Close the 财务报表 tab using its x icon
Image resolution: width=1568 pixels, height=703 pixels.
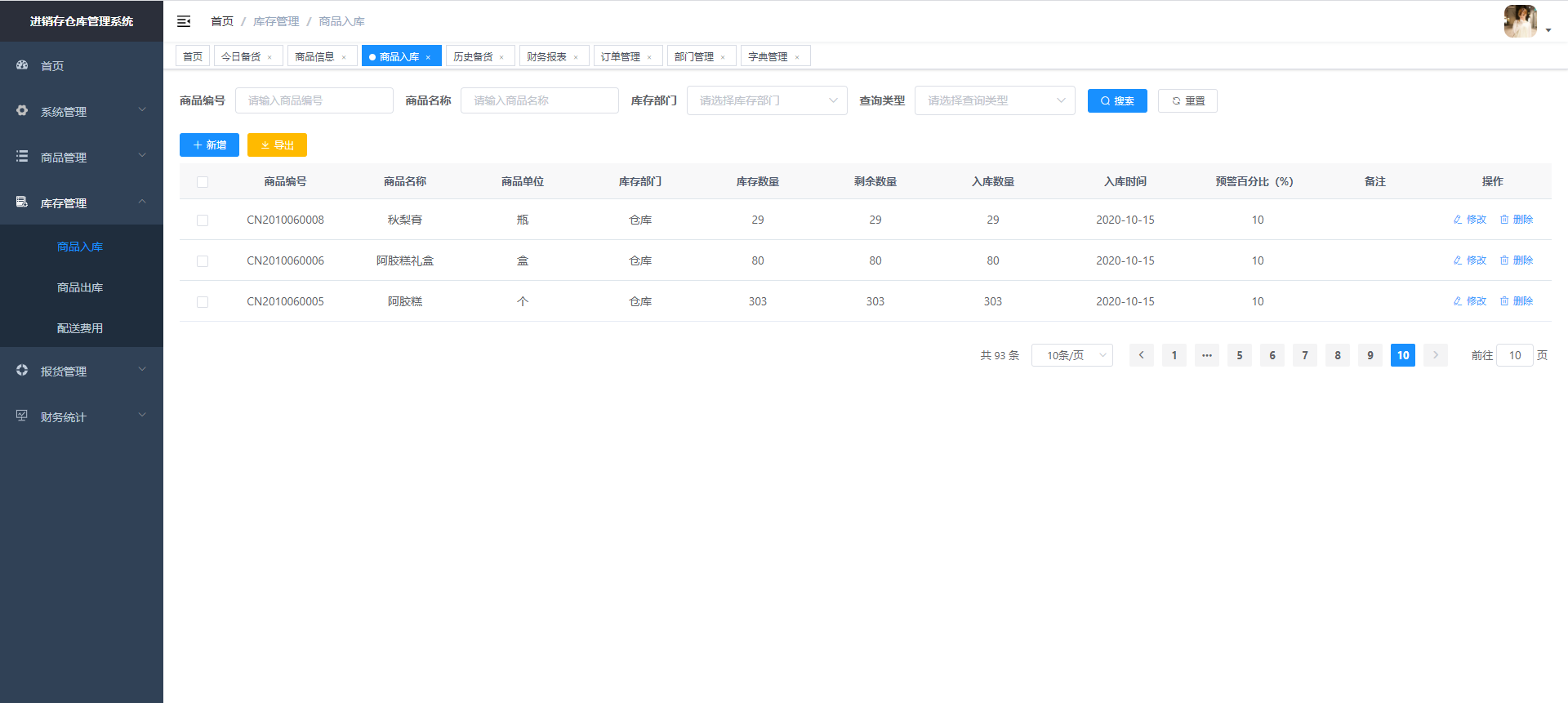click(576, 57)
